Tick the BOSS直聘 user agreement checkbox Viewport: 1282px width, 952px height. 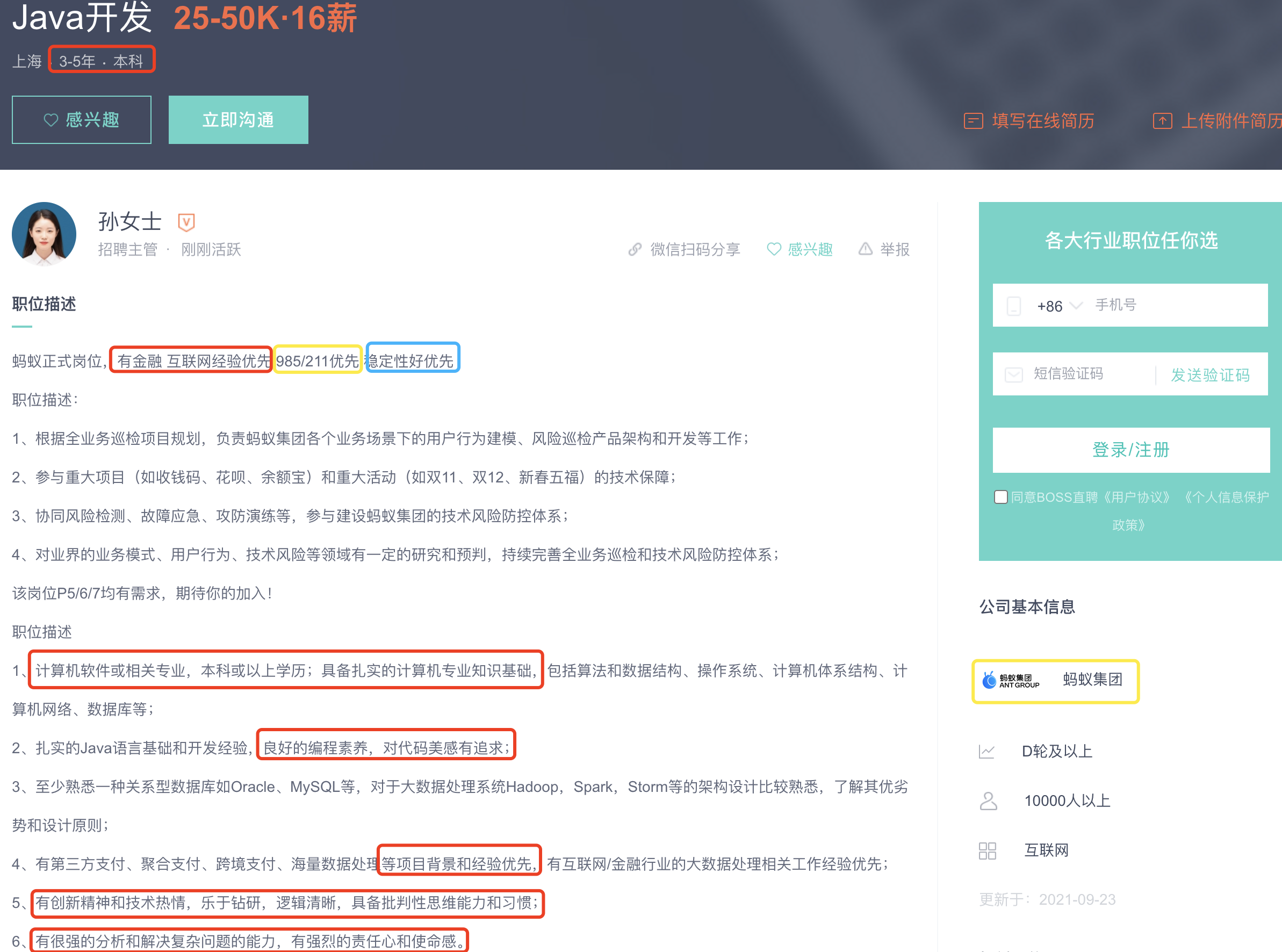point(1001,497)
